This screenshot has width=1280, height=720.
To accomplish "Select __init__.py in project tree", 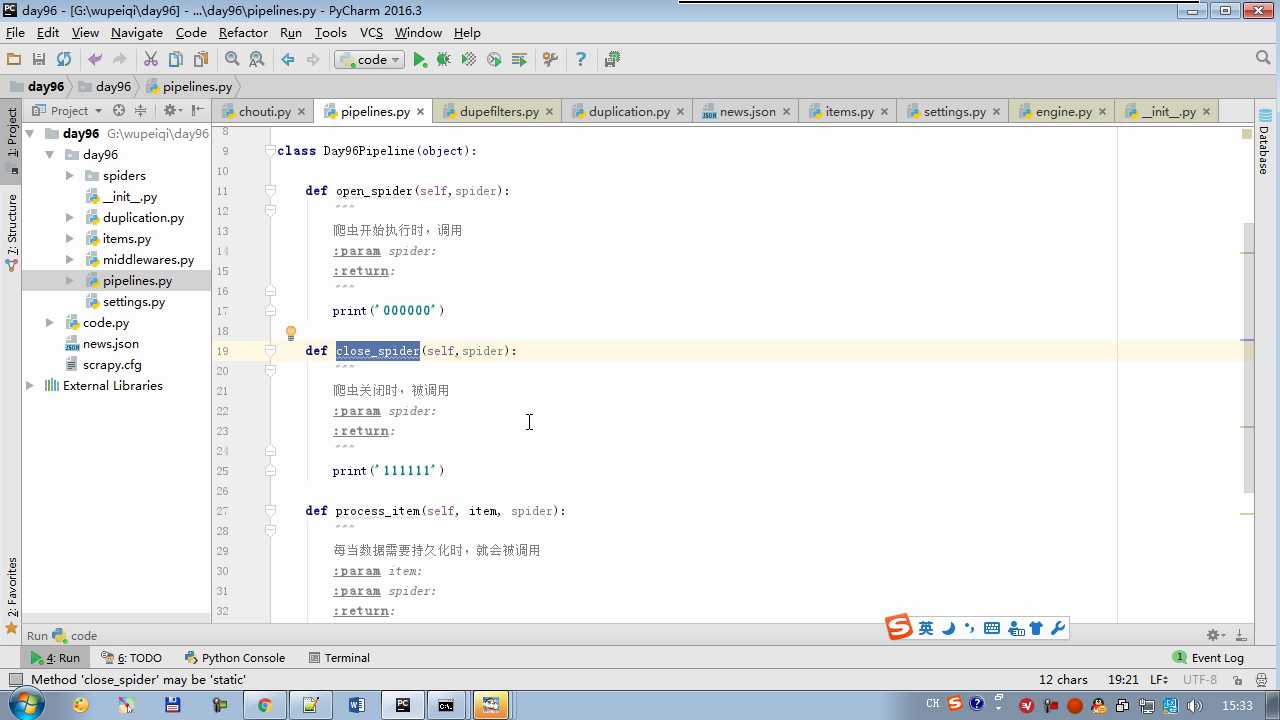I will pos(129,197).
